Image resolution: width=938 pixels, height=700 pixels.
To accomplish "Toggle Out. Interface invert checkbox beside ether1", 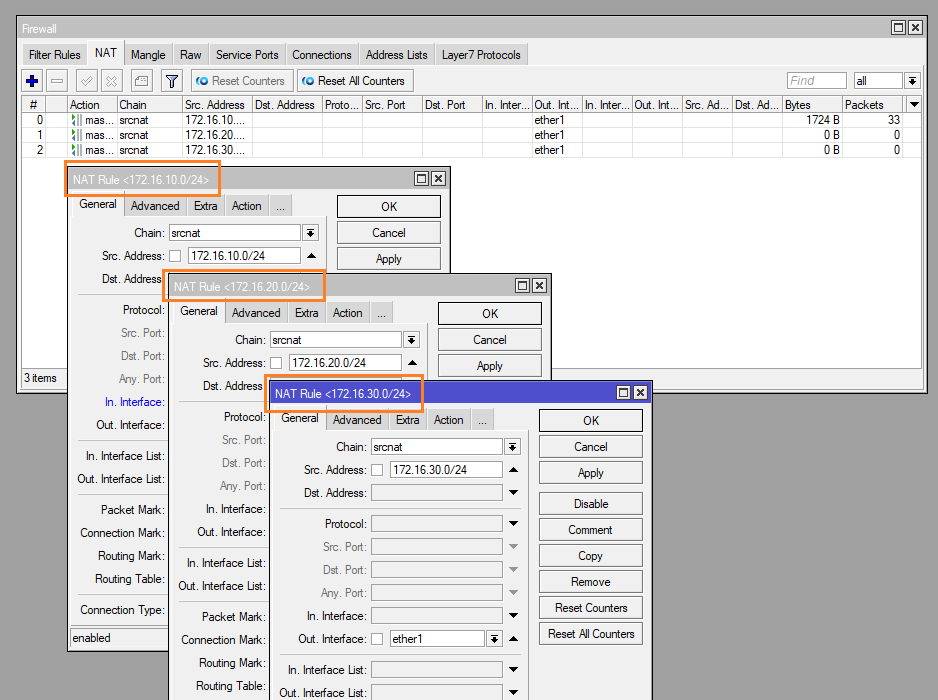I will pyautogui.click(x=377, y=639).
